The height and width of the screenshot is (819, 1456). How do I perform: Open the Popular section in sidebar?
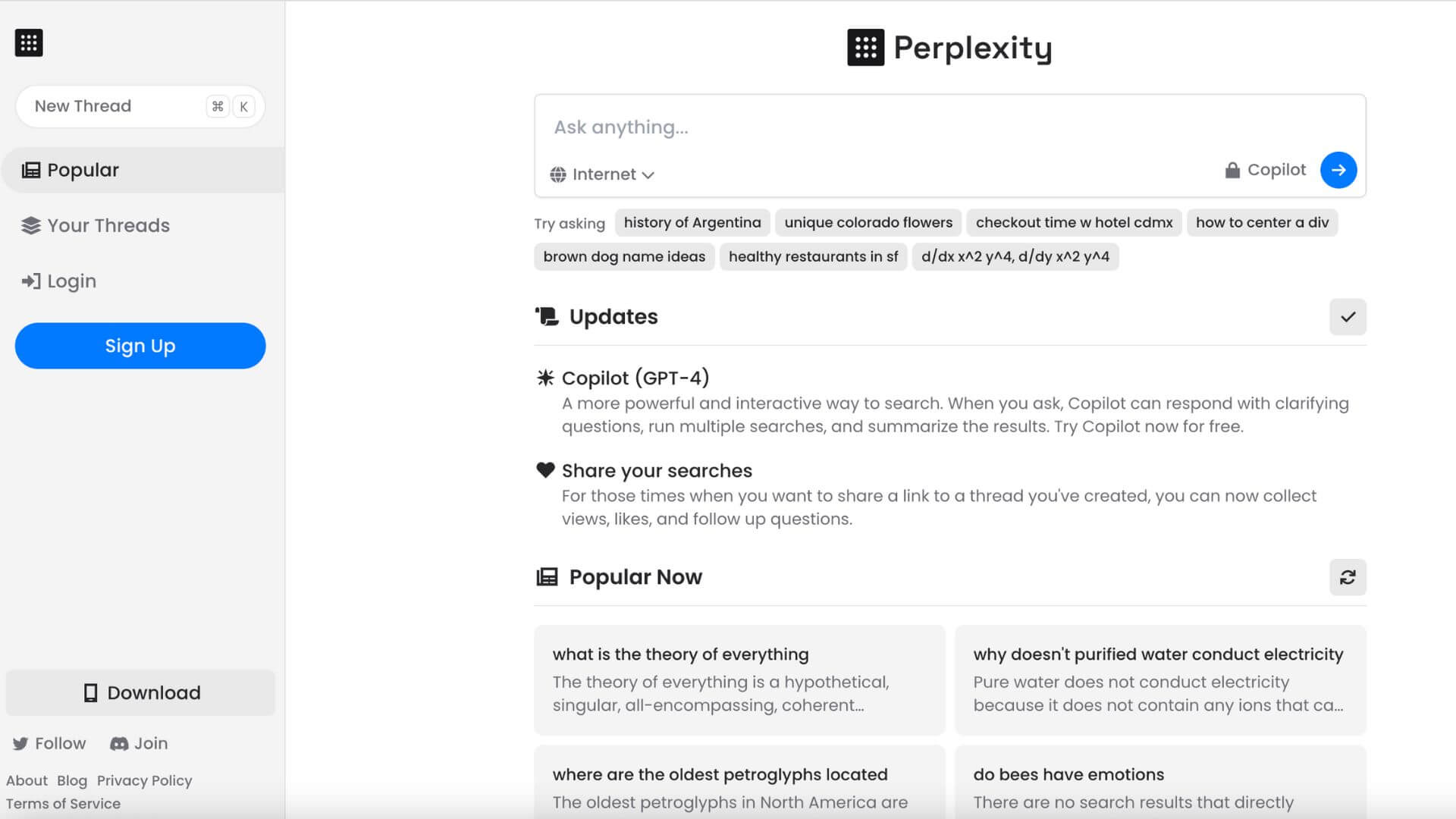tap(83, 170)
